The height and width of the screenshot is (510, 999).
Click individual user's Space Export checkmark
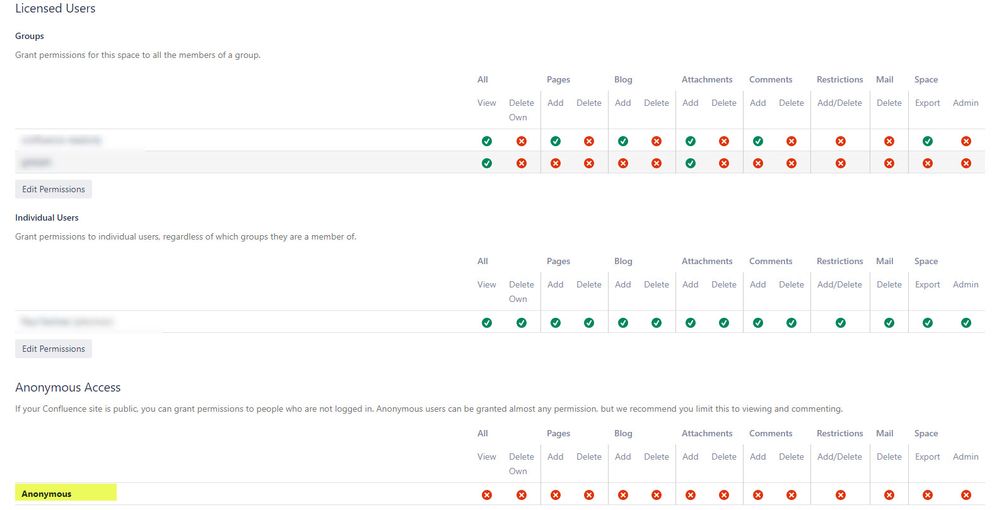click(x=928, y=323)
